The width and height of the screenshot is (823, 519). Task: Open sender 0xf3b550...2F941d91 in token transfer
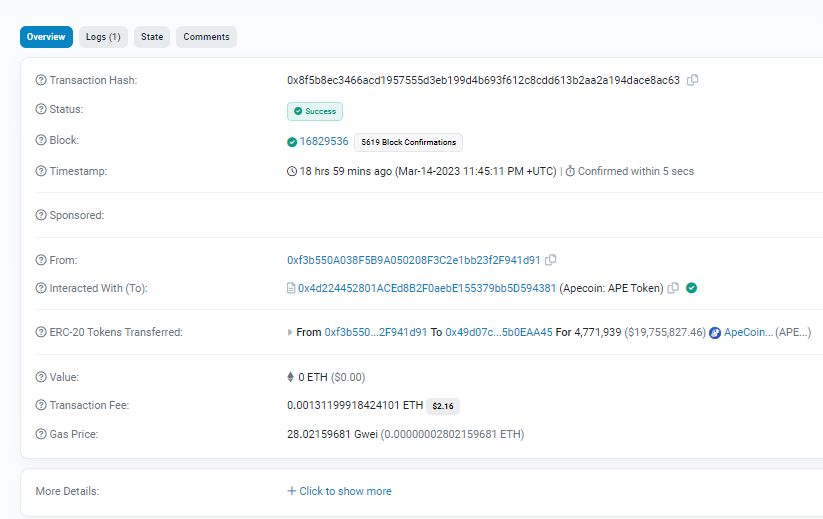click(x=376, y=332)
